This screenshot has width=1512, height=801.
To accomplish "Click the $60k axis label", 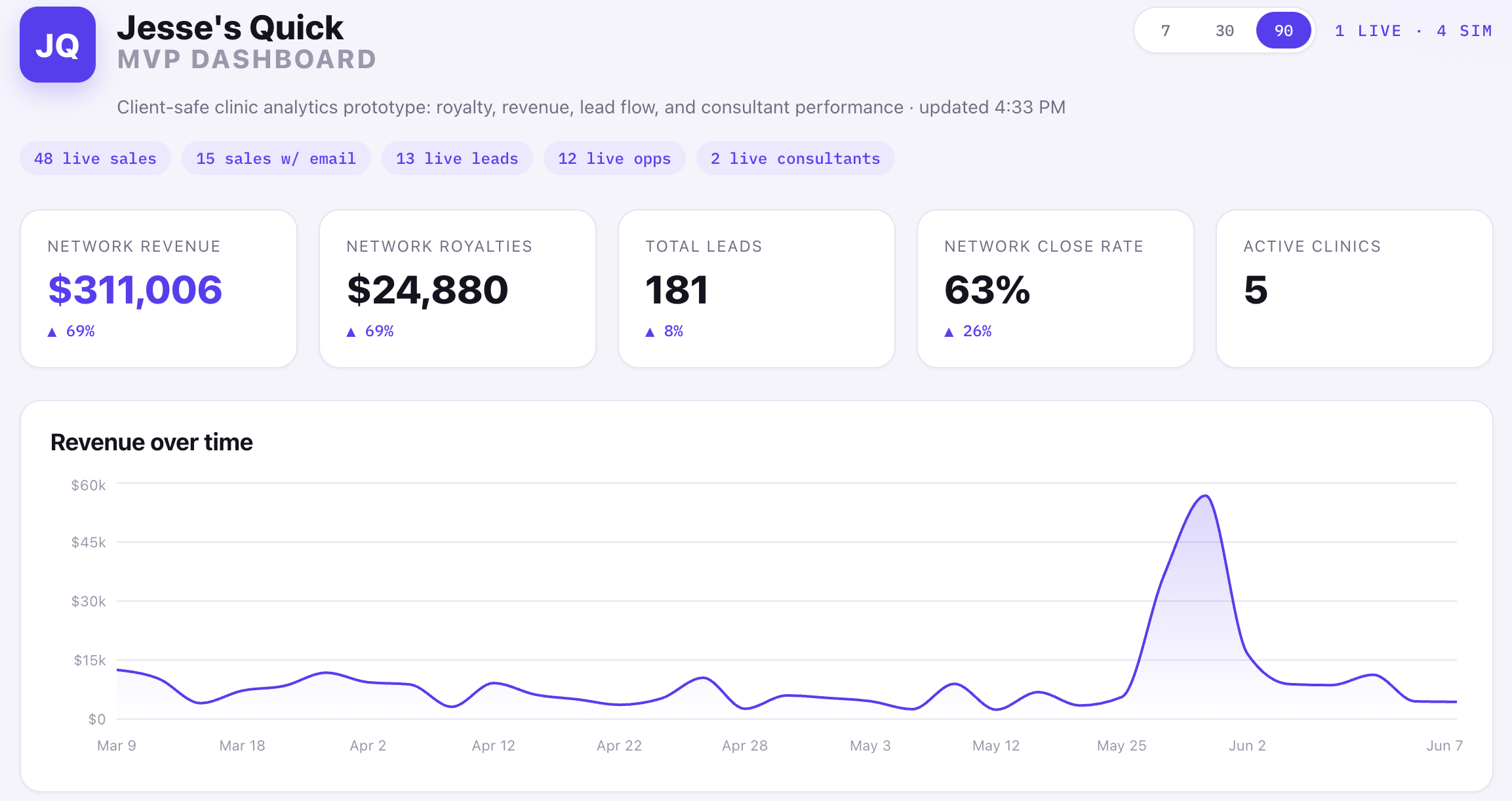I will [89, 485].
